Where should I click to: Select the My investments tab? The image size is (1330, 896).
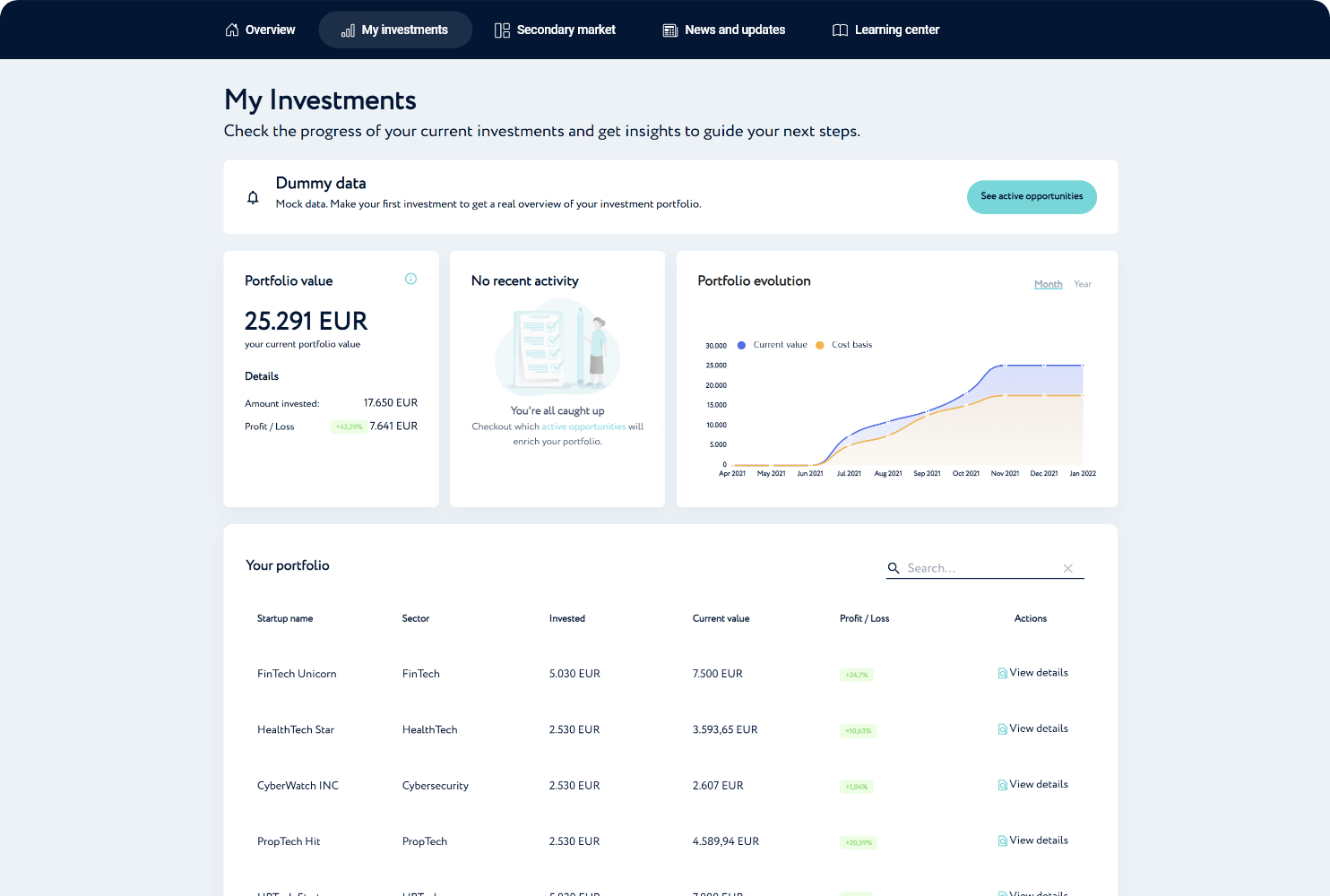coord(395,30)
